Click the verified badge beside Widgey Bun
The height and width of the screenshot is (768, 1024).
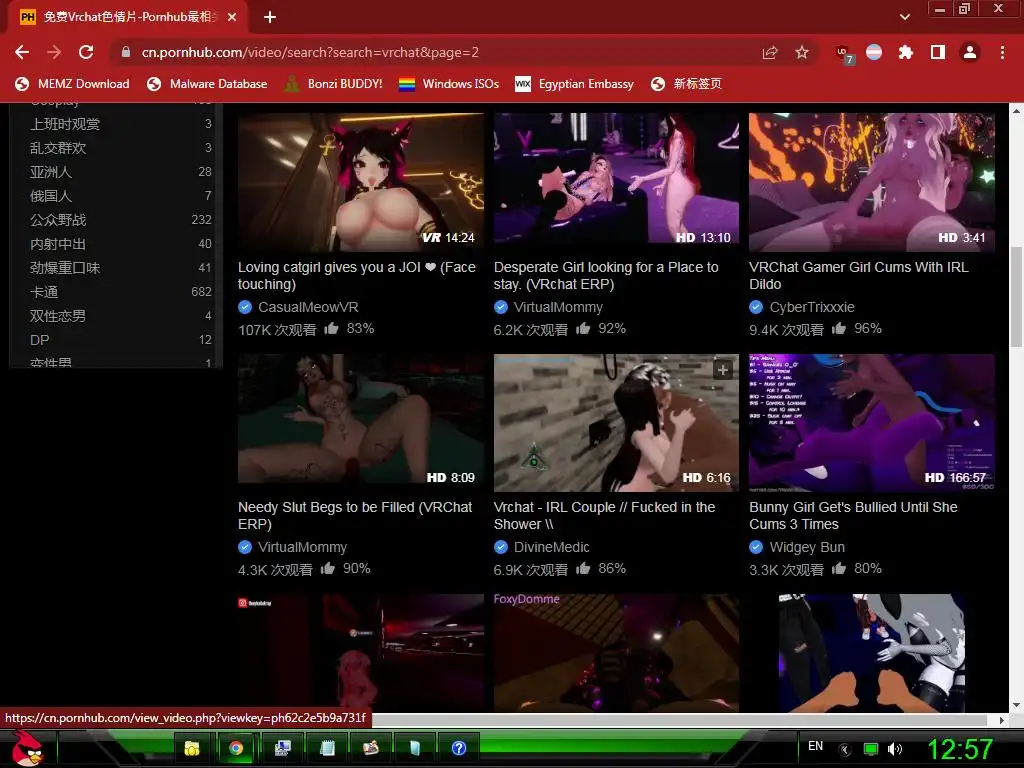click(756, 547)
